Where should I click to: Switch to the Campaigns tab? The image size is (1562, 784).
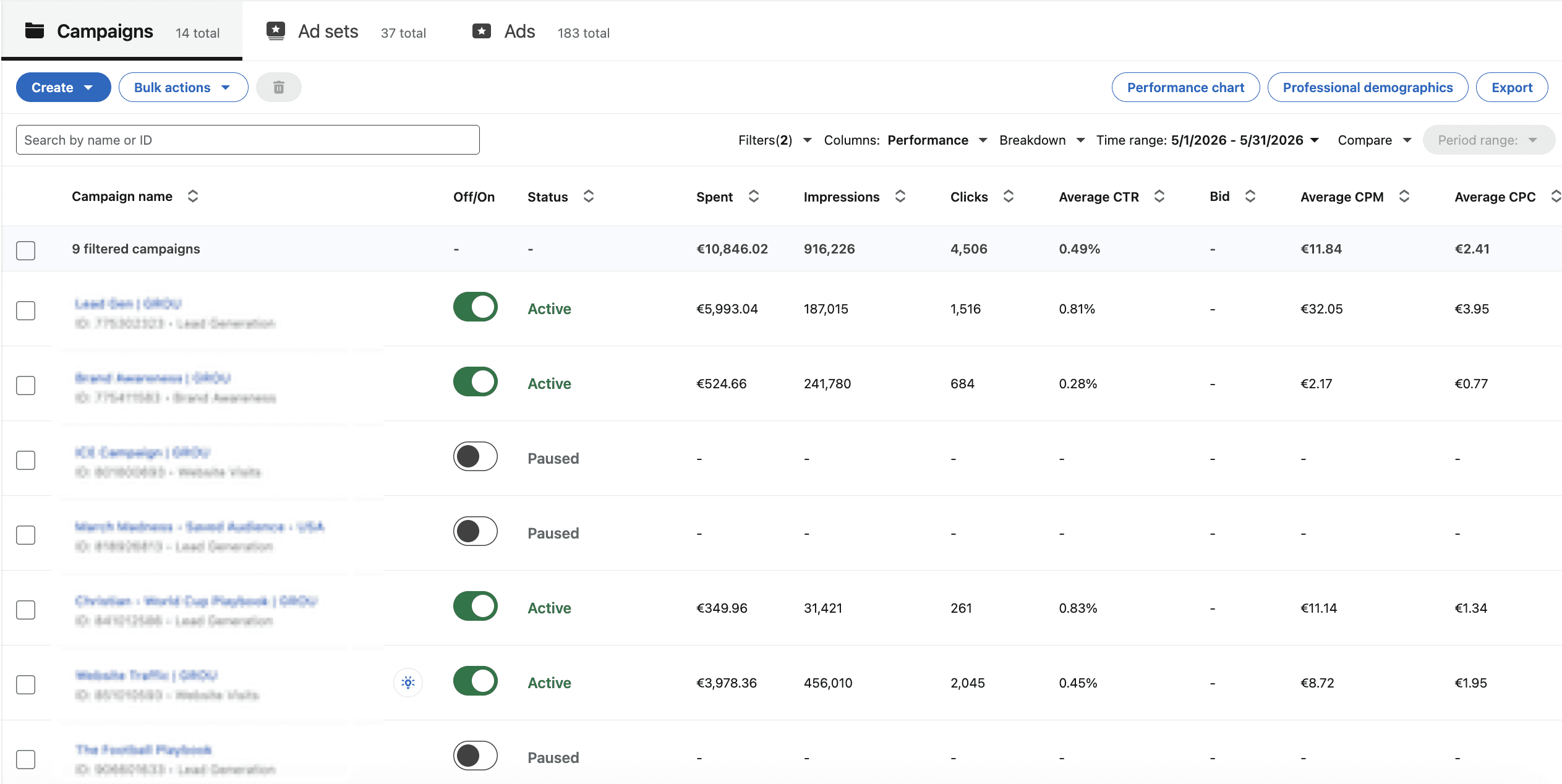point(122,31)
